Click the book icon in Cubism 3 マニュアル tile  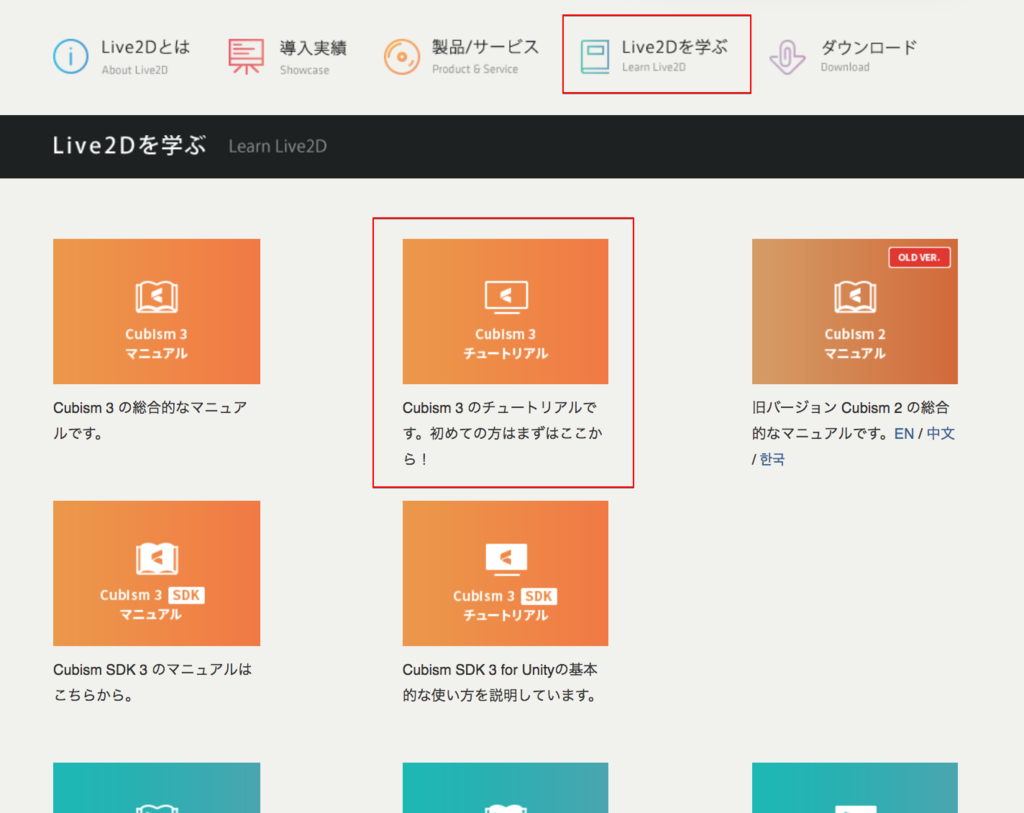[157, 297]
